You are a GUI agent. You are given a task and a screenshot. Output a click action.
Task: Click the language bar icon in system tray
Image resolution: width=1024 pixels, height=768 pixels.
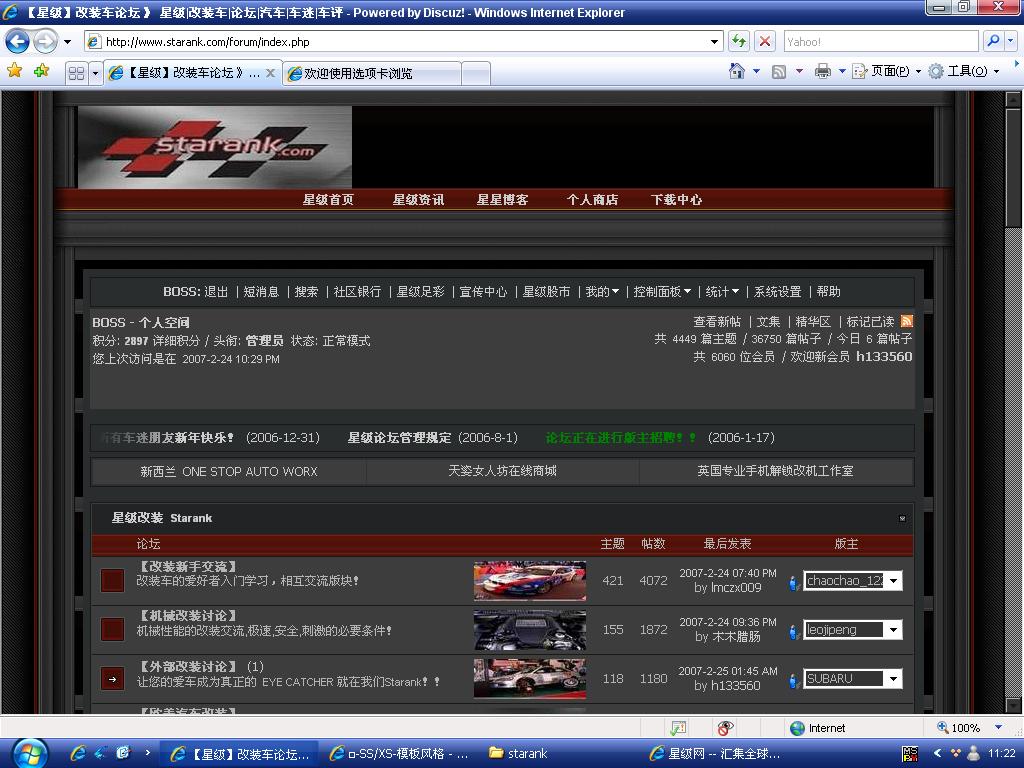(x=909, y=754)
